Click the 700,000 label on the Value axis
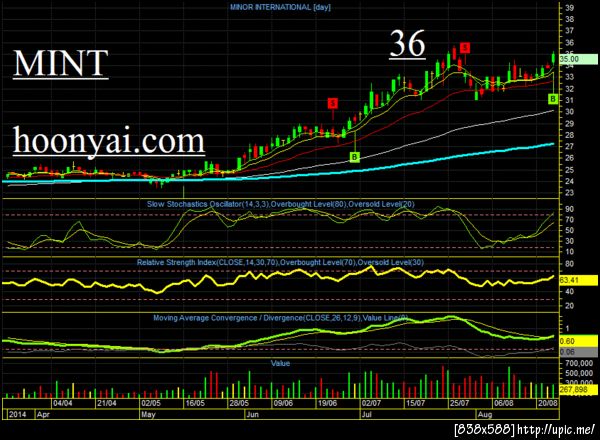 pyautogui.click(x=579, y=363)
